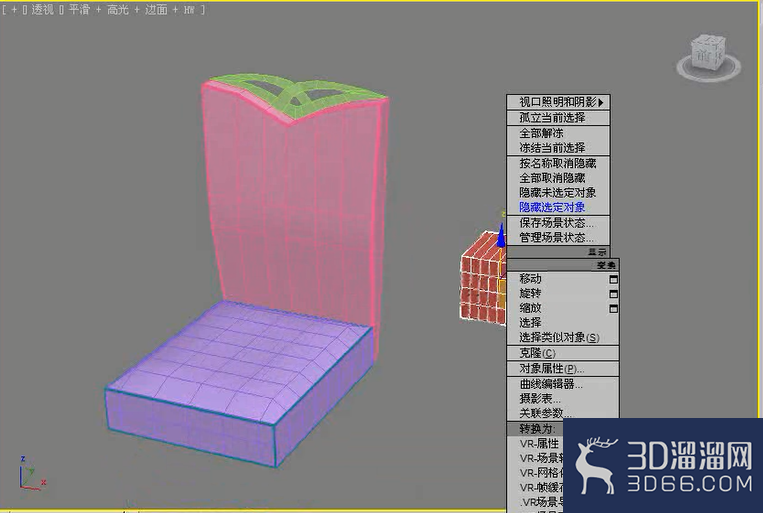Click the blue Z-axis gizmo arrow
This screenshot has height=513, width=763.
coord(501,238)
